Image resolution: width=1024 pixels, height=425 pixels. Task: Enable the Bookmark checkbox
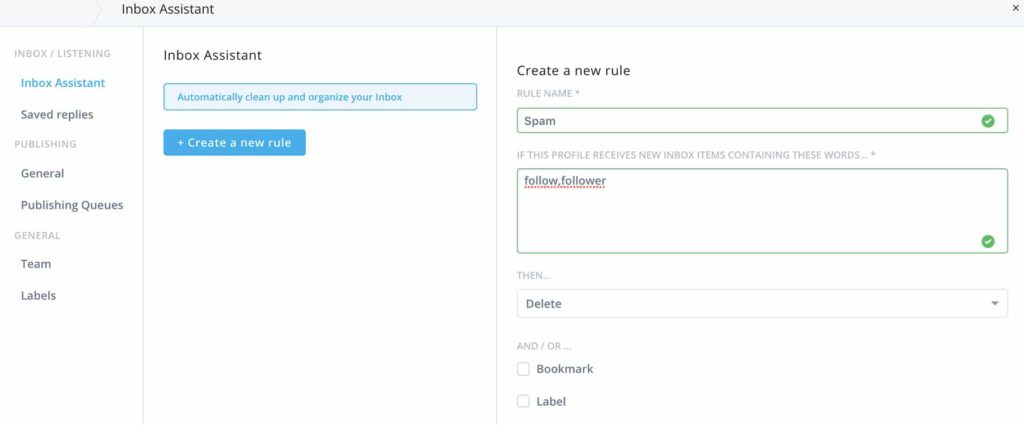click(x=523, y=369)
